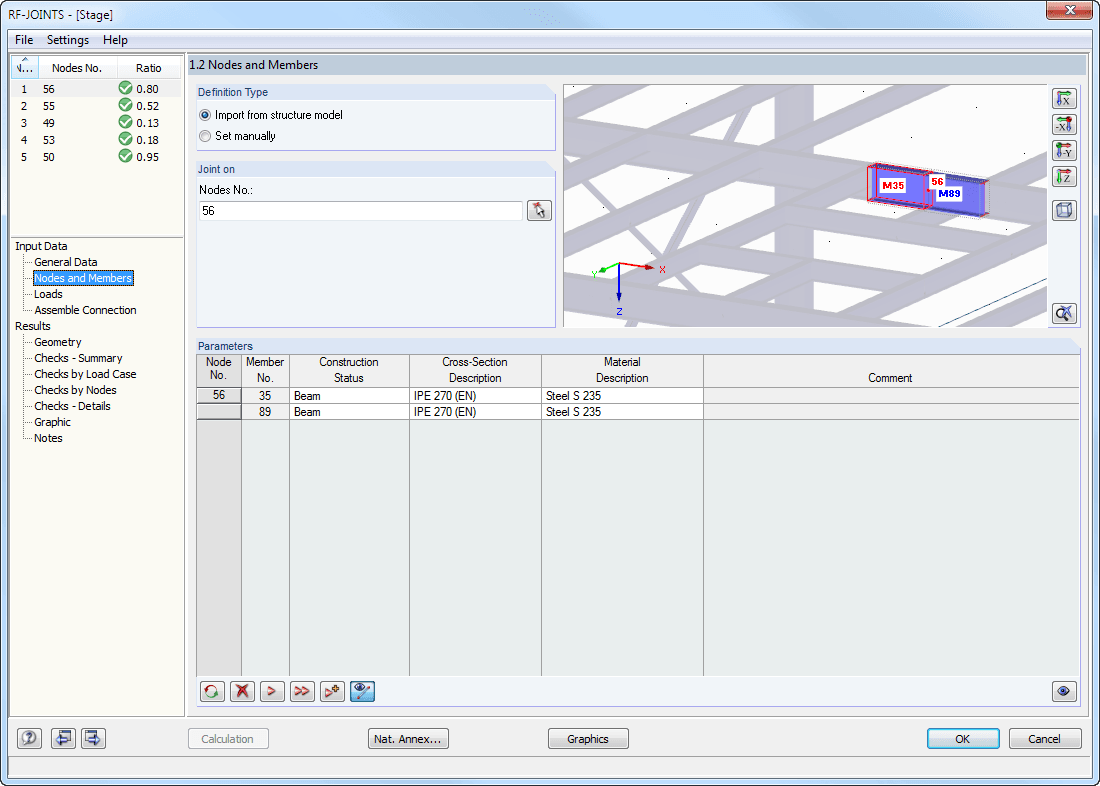Viewport: 1100px width, 786px height.
Task: Click the Graphics button
Action: click(588, 739)
